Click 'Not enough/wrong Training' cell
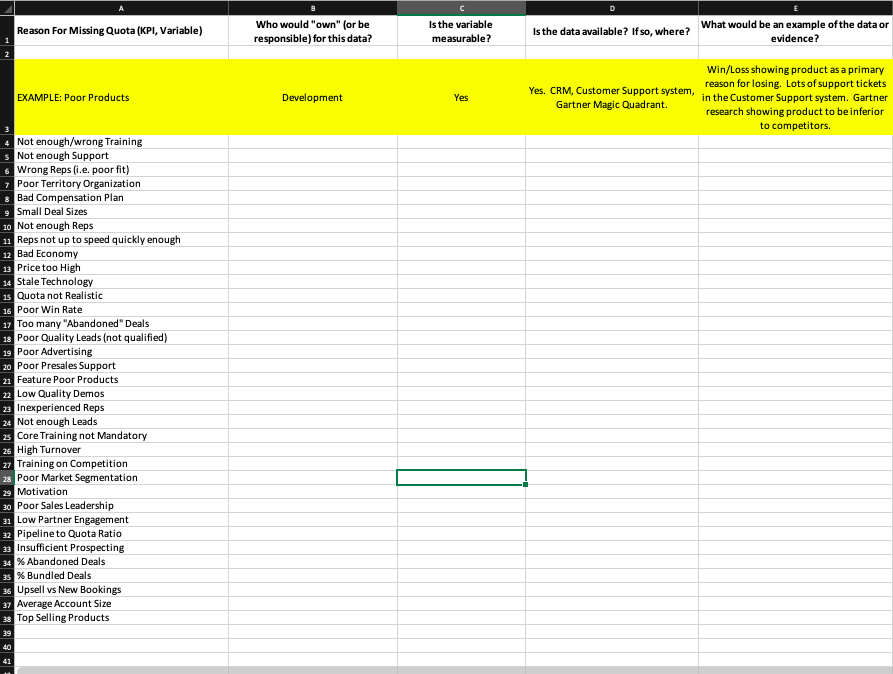893x674 pixels. point(121,142)
